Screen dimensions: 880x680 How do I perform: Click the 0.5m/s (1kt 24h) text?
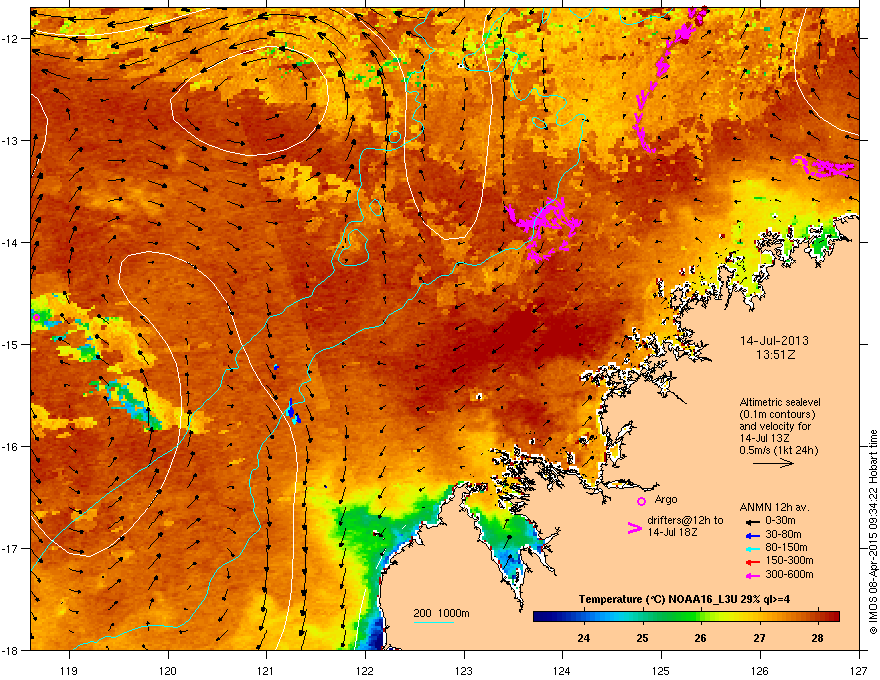pos(779,450)
